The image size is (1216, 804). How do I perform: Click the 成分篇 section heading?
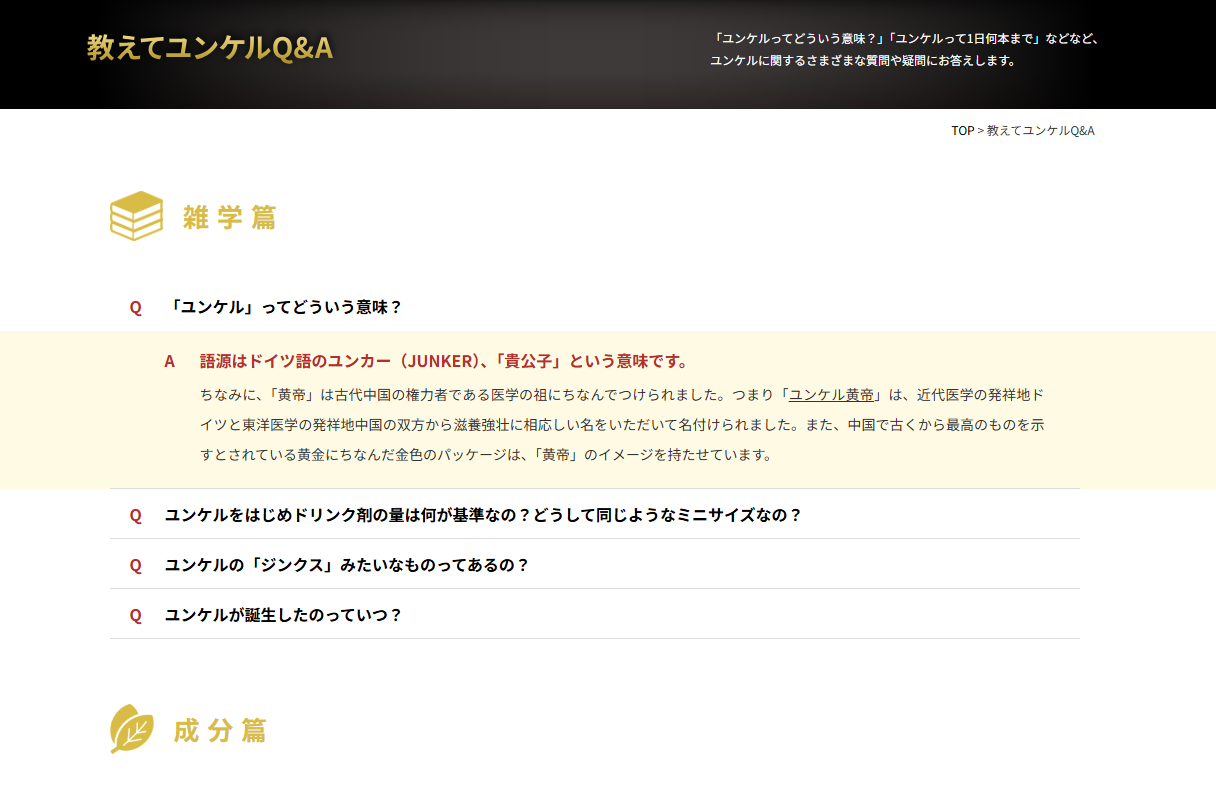pyautogui.click(x=220, y=730)
